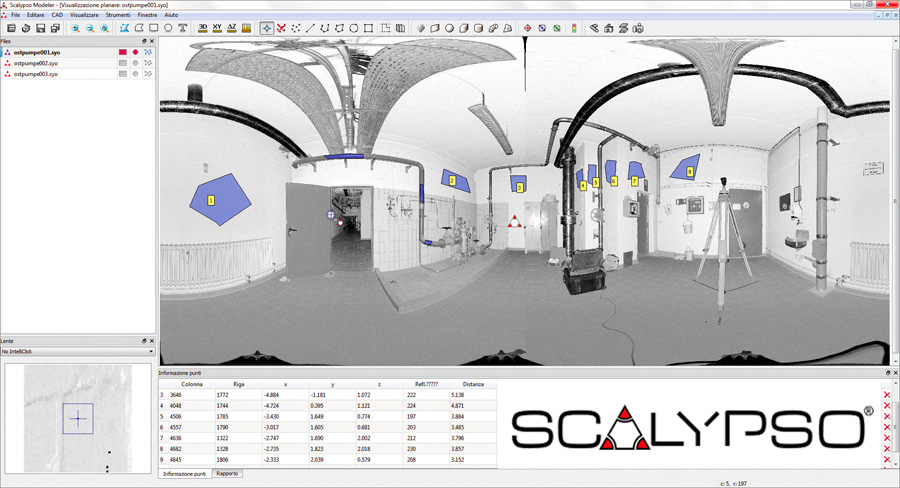Toggle red circle for ostpumpe001.syo

click(x=135, y=52)
